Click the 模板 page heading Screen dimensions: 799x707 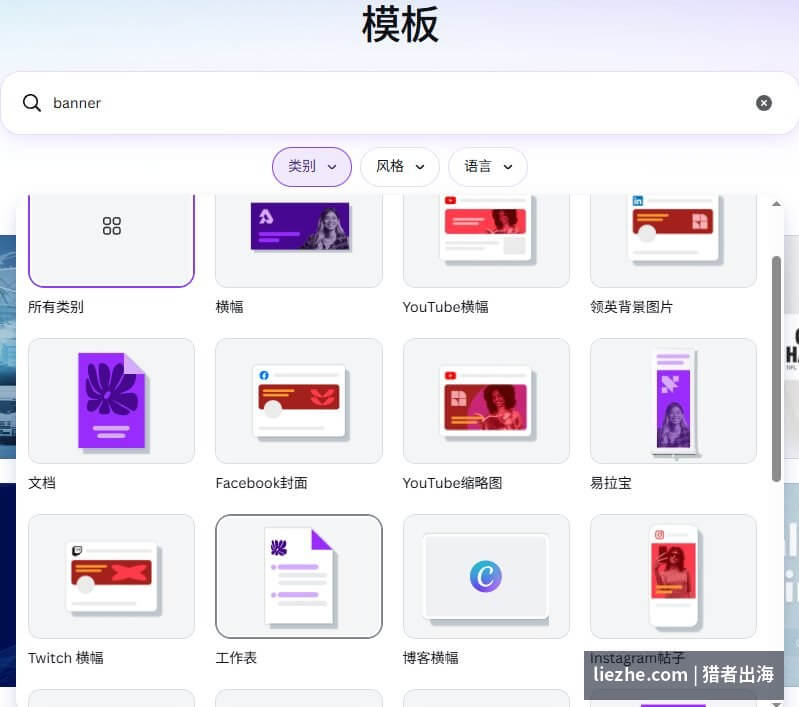tap(400, 25)
